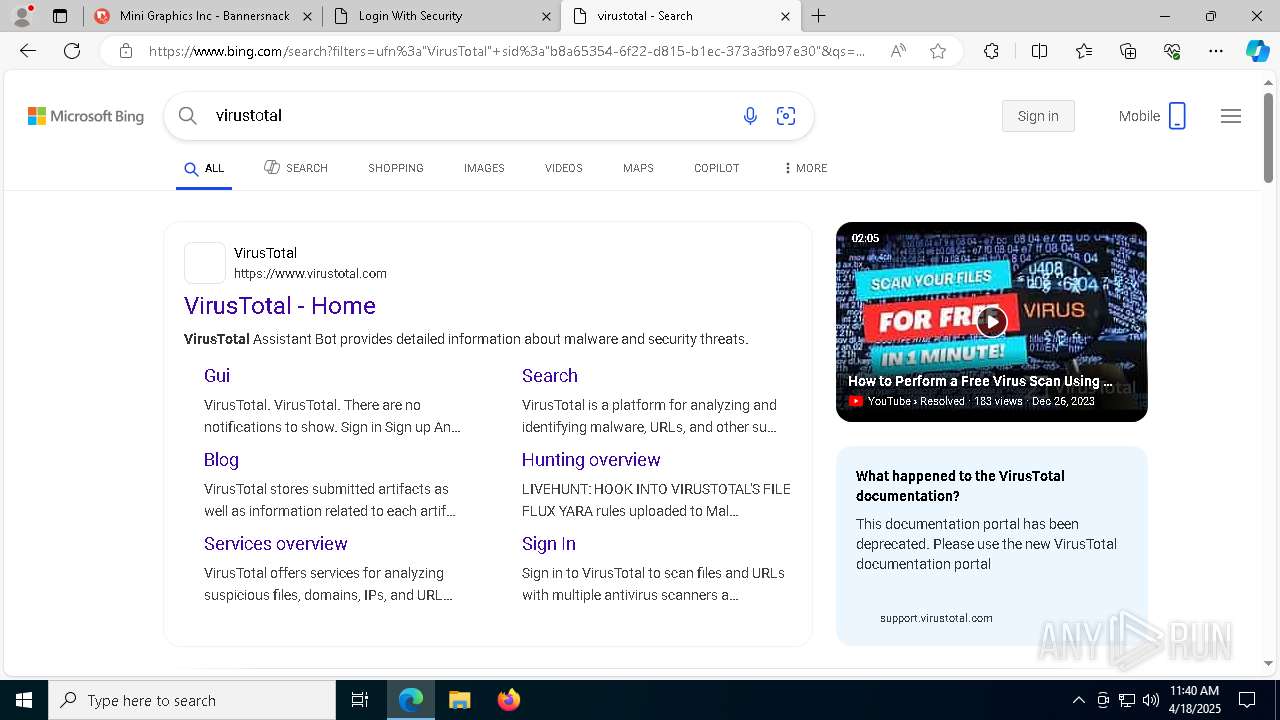Focus the browser address bar URL
The image size is (1280, 720).
[507, 51]
